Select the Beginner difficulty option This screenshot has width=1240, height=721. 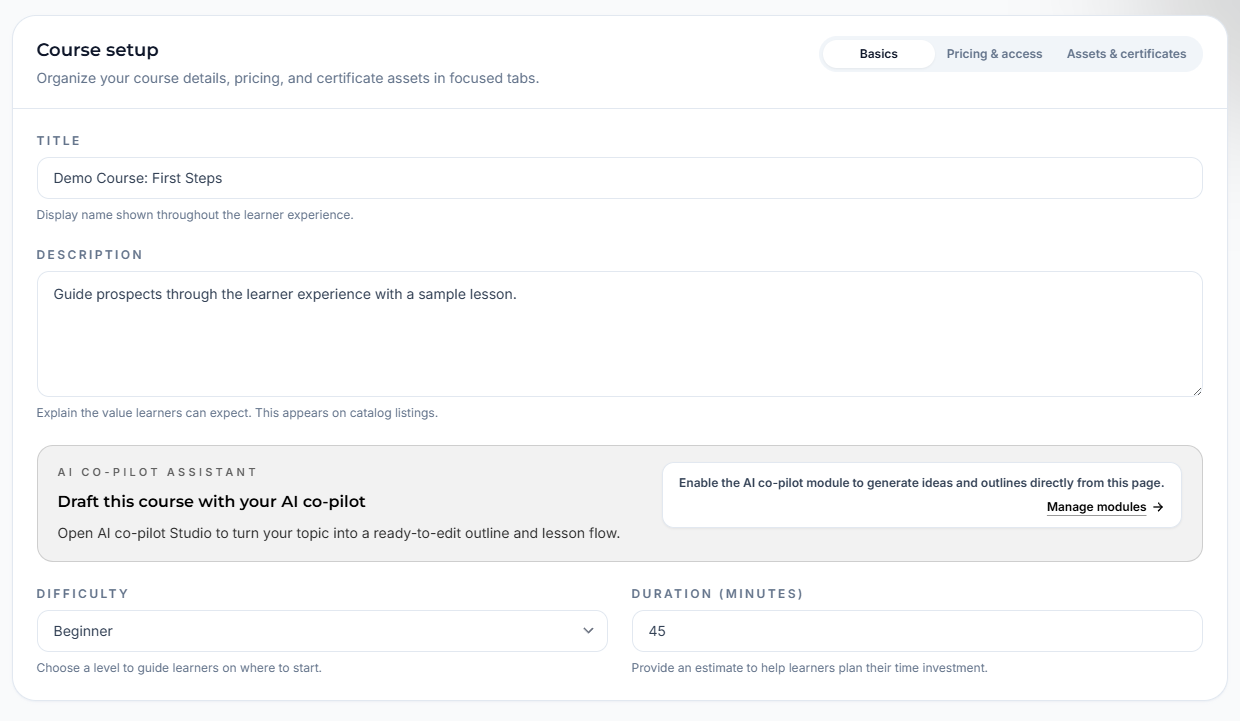322,631
